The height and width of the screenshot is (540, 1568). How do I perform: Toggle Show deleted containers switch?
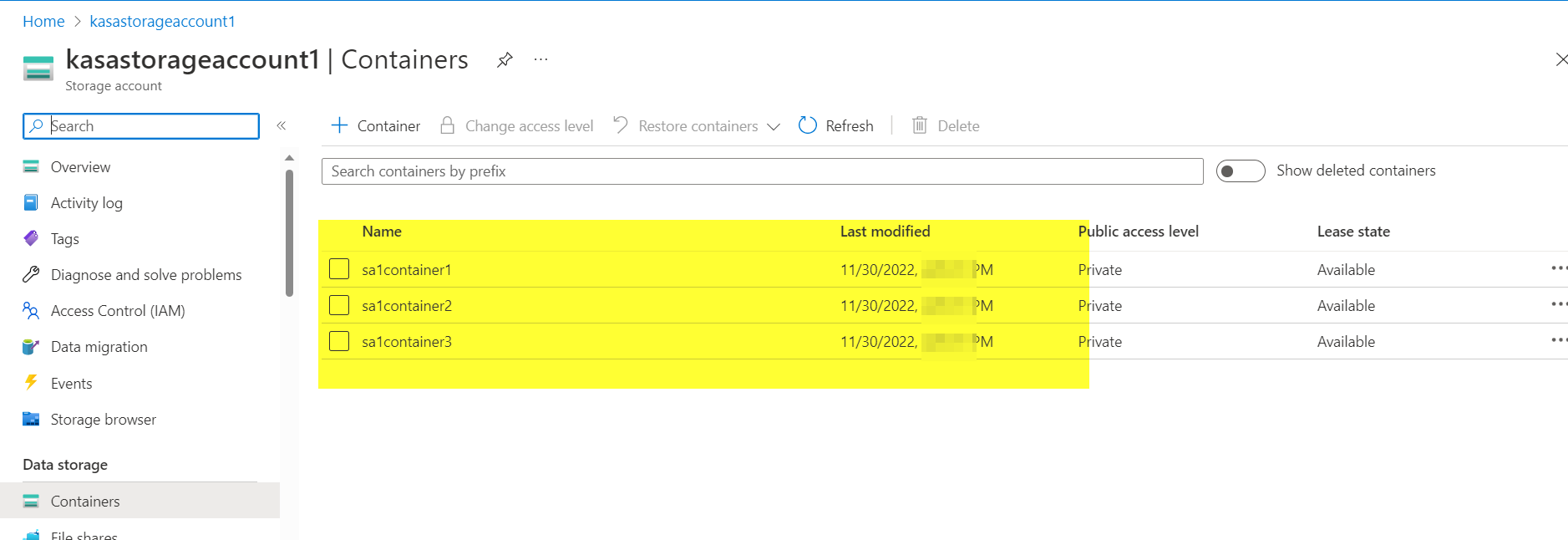1241,171
